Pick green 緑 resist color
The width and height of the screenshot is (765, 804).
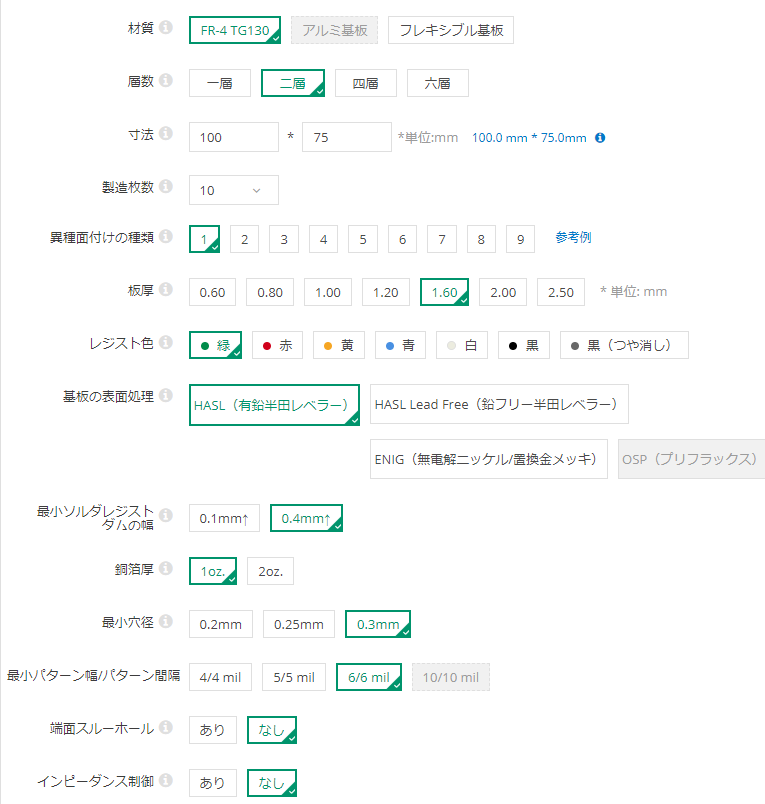pos(215,345)
